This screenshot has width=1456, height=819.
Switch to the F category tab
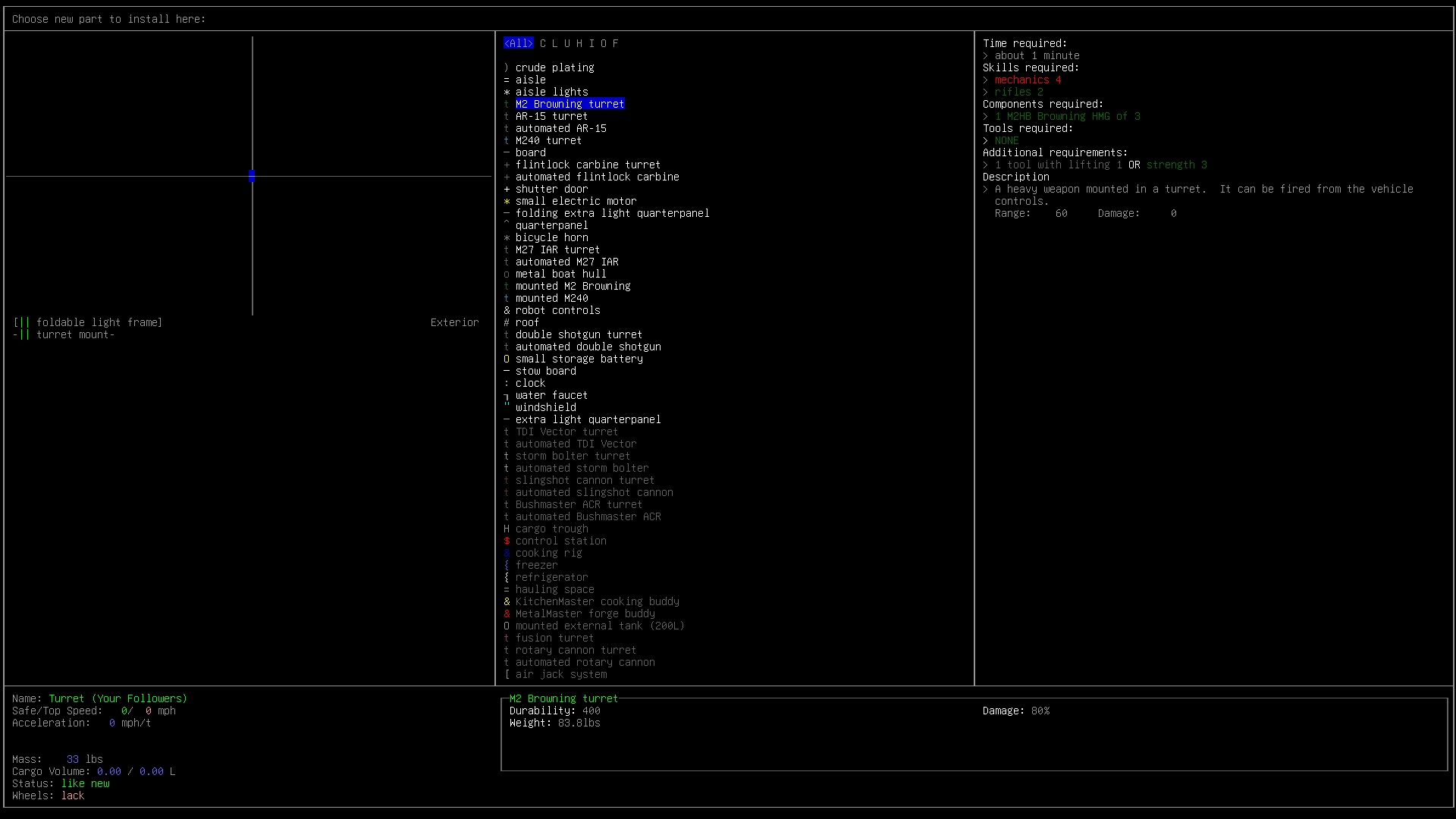click(x=617, y=43)
